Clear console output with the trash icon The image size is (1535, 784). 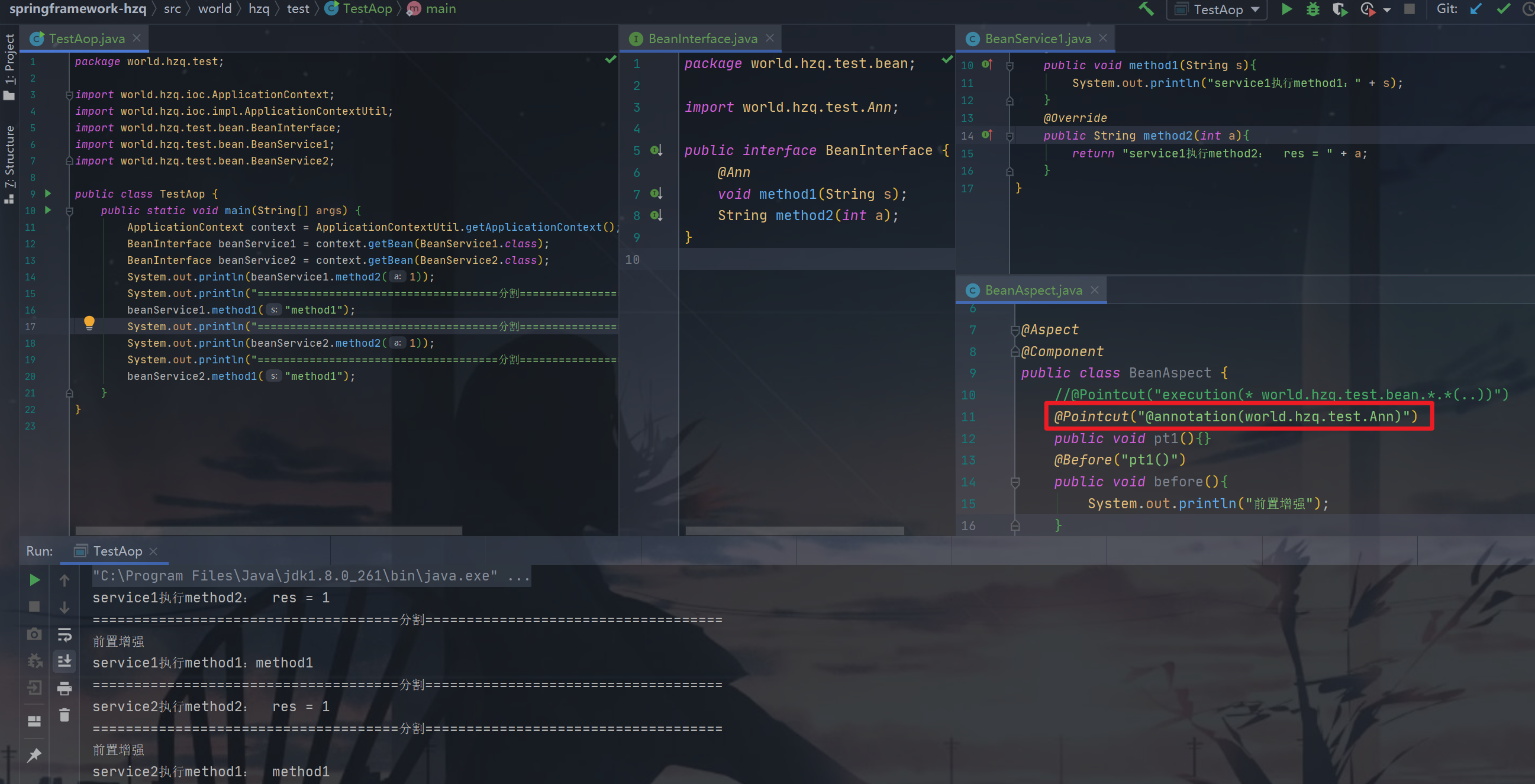(65, 715)
